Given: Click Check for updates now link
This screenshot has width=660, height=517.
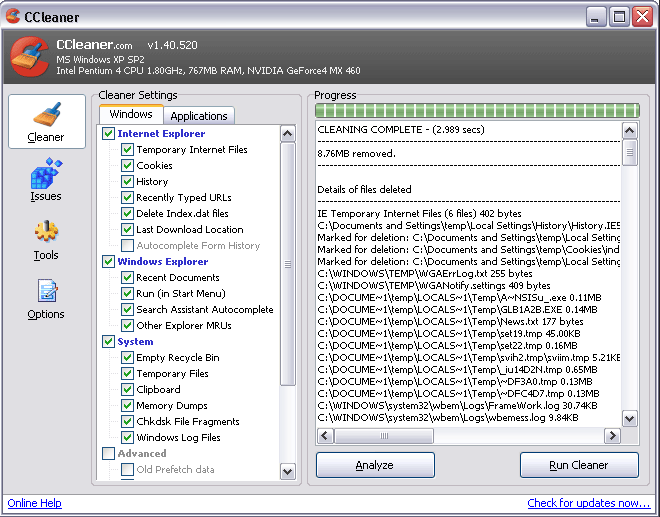Looking at the screenshot, I should click(589, 503).
